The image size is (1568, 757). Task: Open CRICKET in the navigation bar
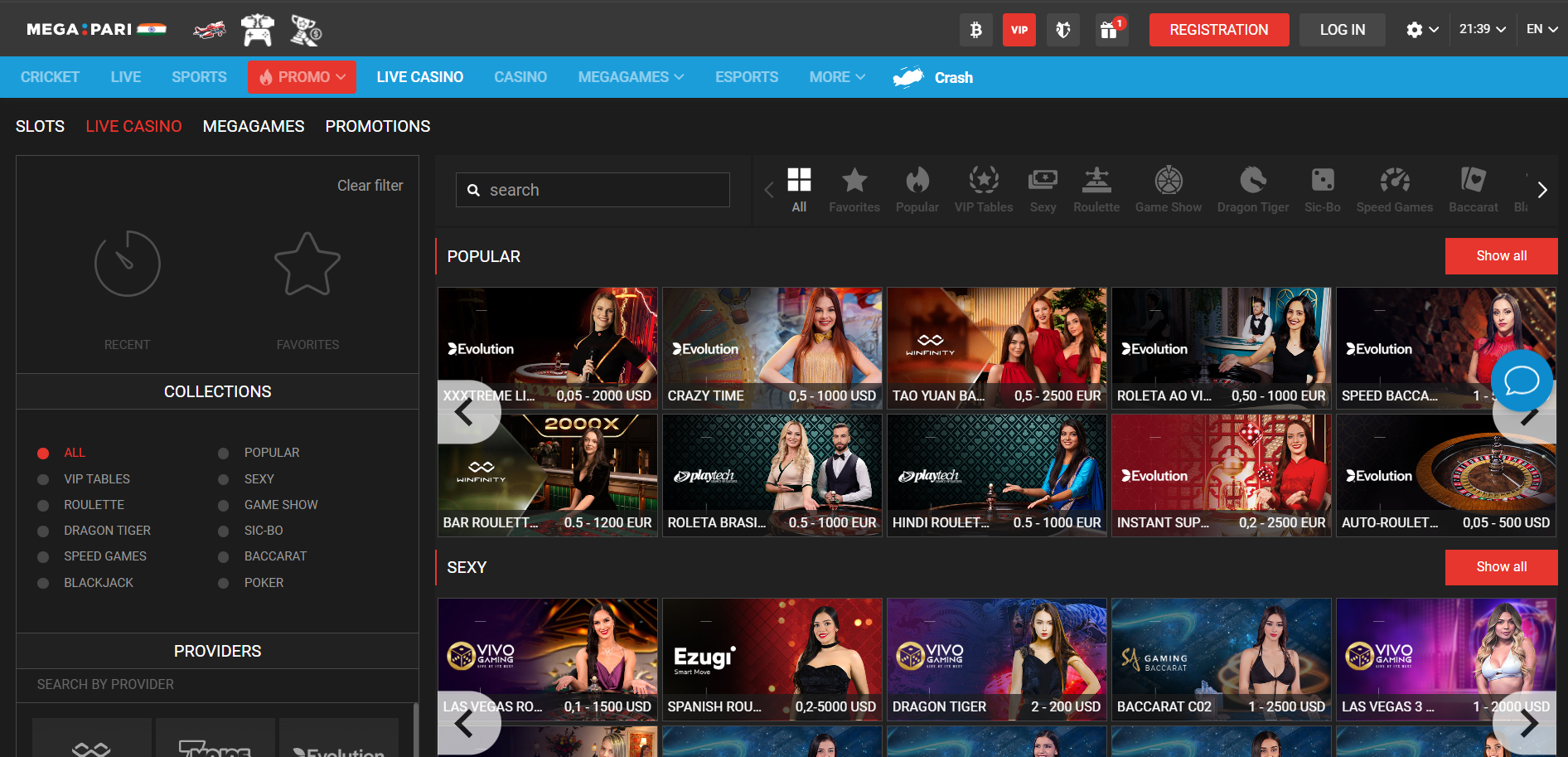[50, 77]
